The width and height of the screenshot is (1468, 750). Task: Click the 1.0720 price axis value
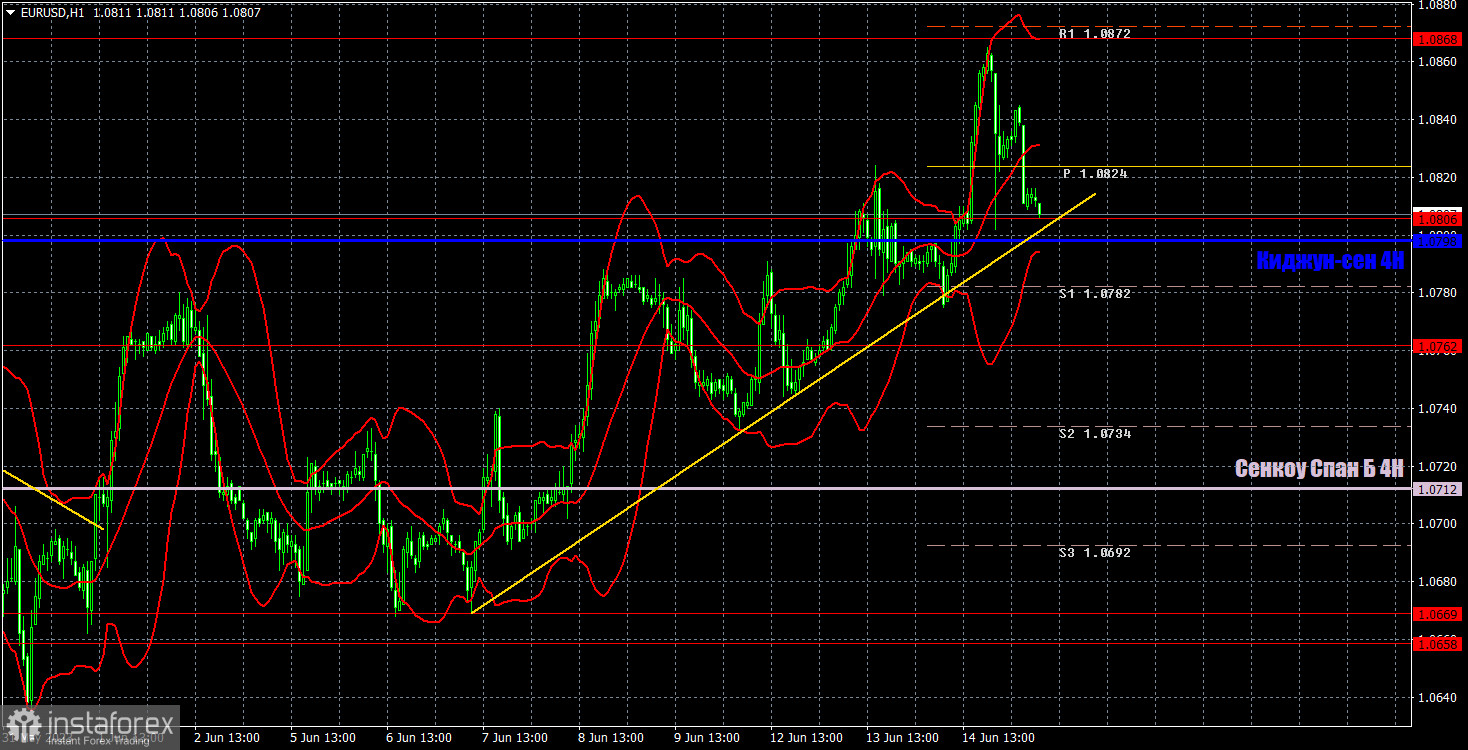click(1438, 467)
